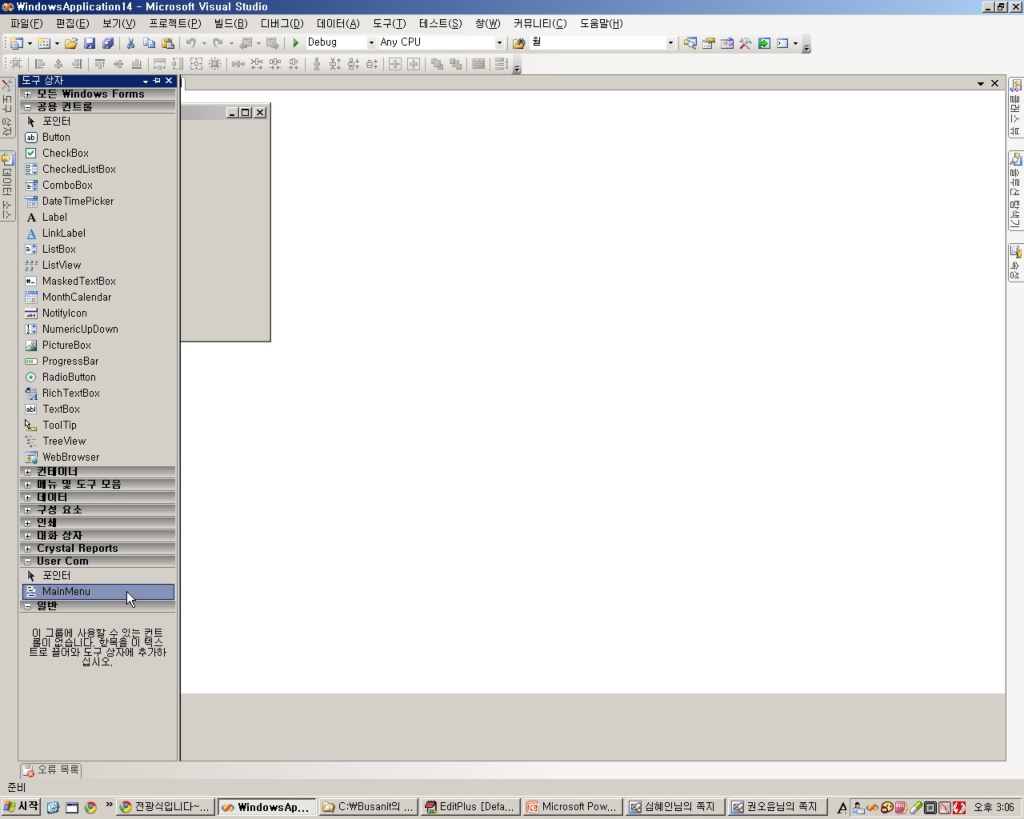Click the Align Lefts layout icon

click(x=40, y=64)
